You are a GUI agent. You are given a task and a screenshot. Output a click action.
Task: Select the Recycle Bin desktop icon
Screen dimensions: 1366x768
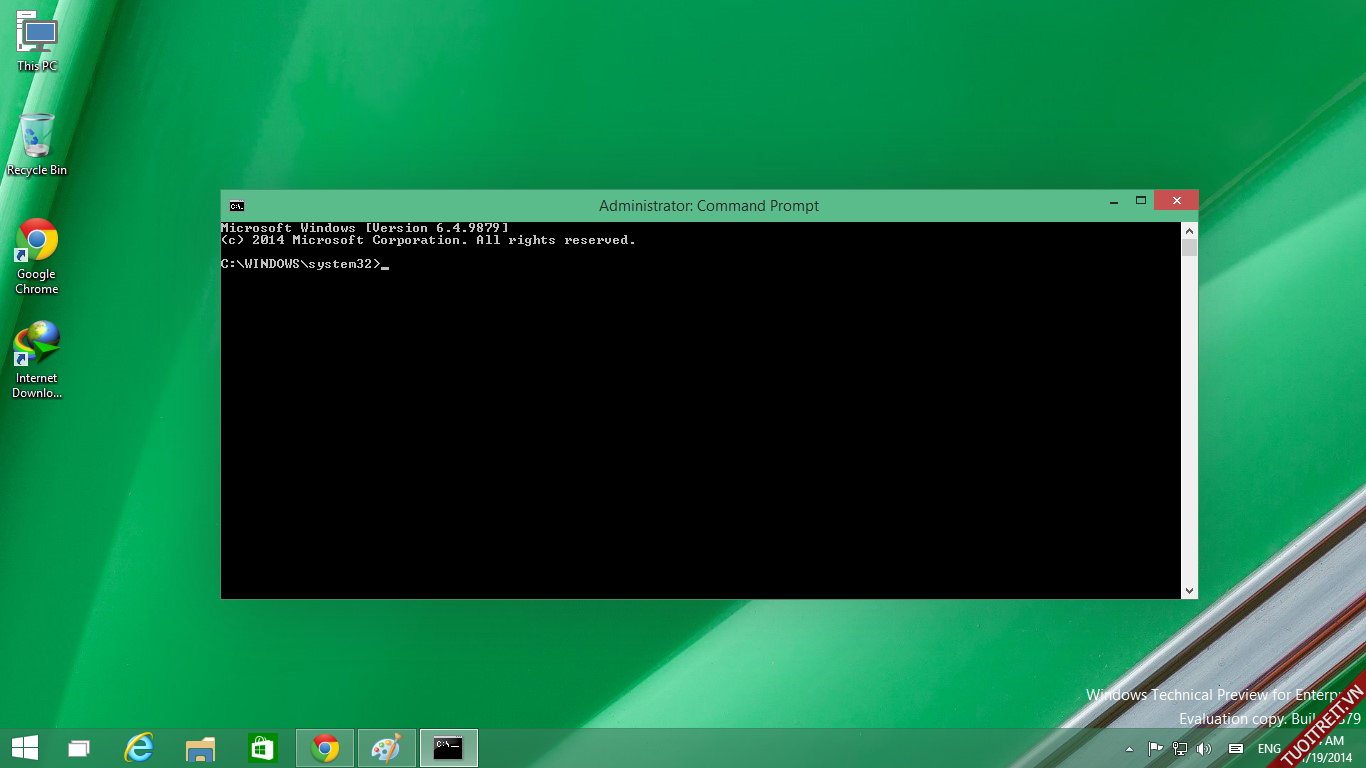coord(37,145)
